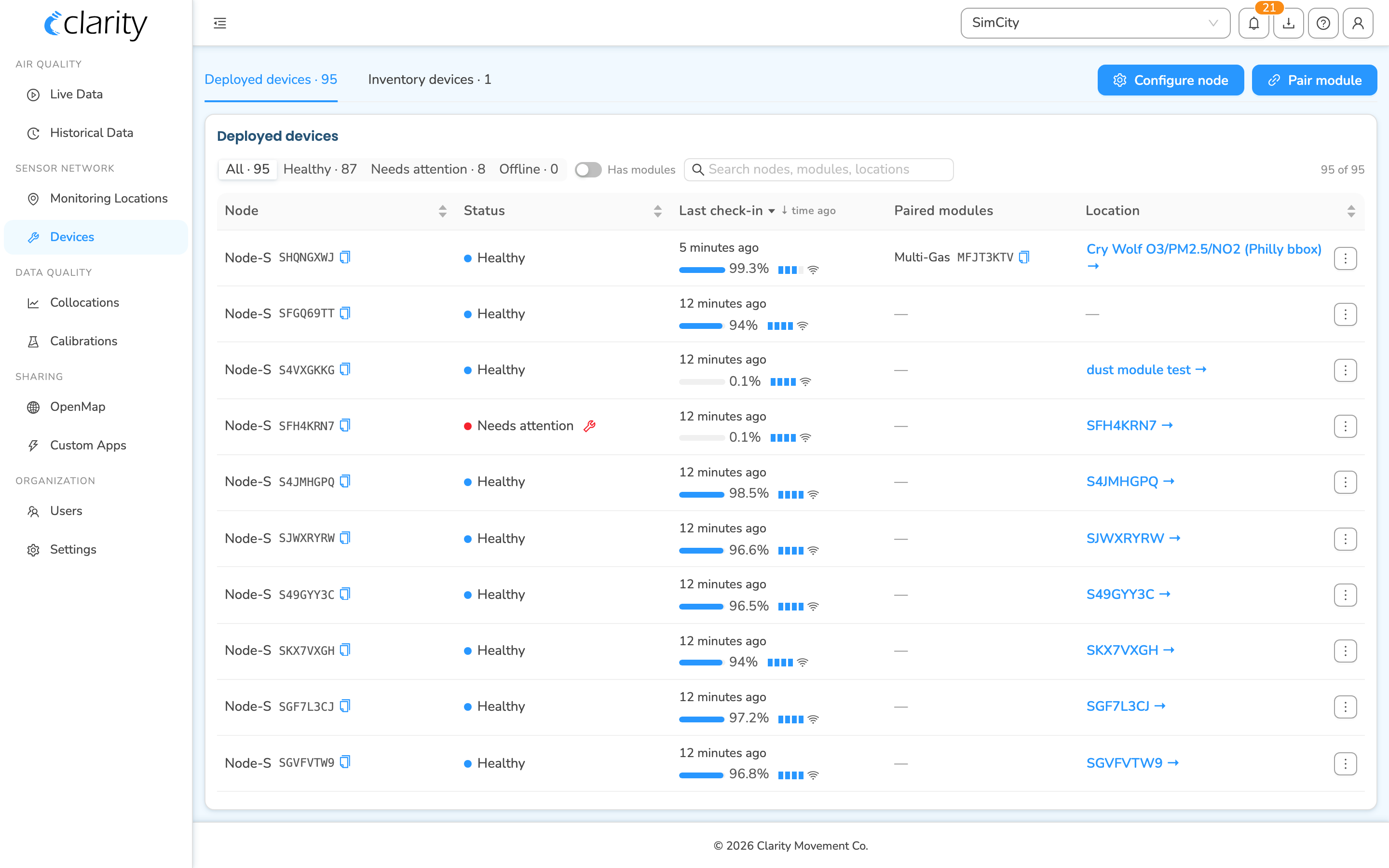Focus the Search nodes, modules, locations field

(818, 169)
